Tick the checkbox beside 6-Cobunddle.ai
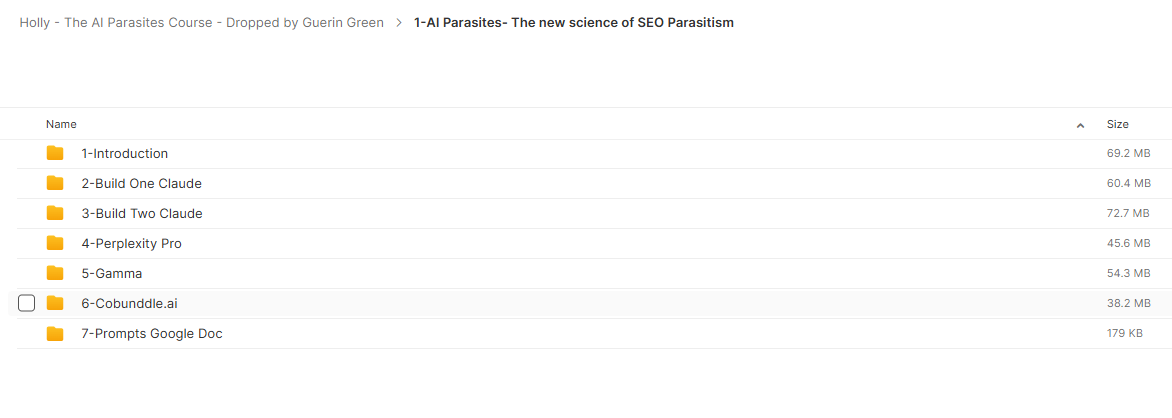 coord(26,303)
